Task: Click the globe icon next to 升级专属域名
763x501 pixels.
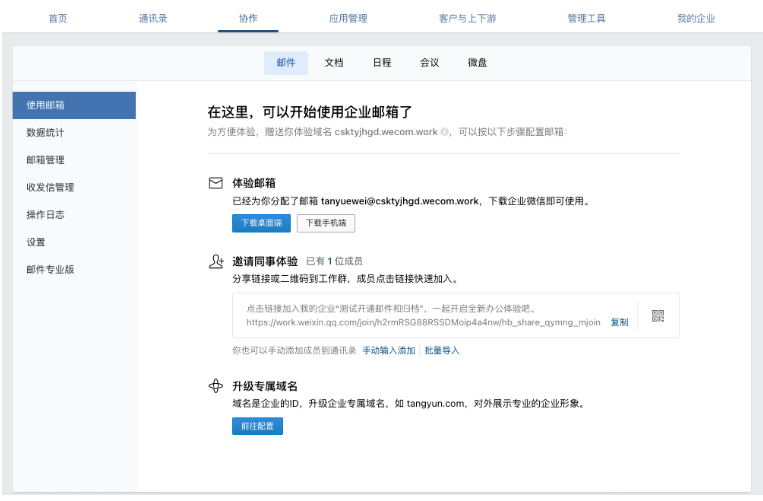Action: (215, 386)
